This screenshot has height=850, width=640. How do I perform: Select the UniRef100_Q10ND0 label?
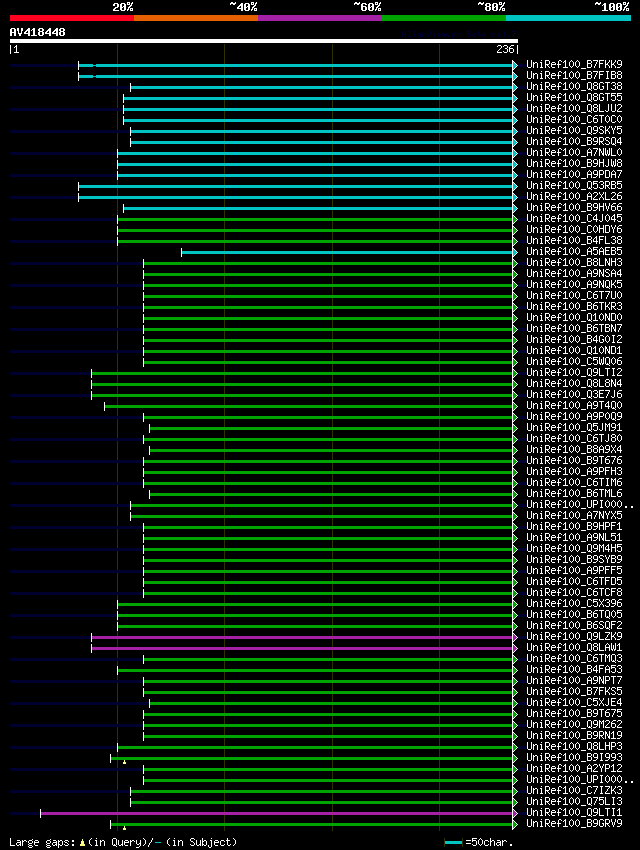point(574,318)
